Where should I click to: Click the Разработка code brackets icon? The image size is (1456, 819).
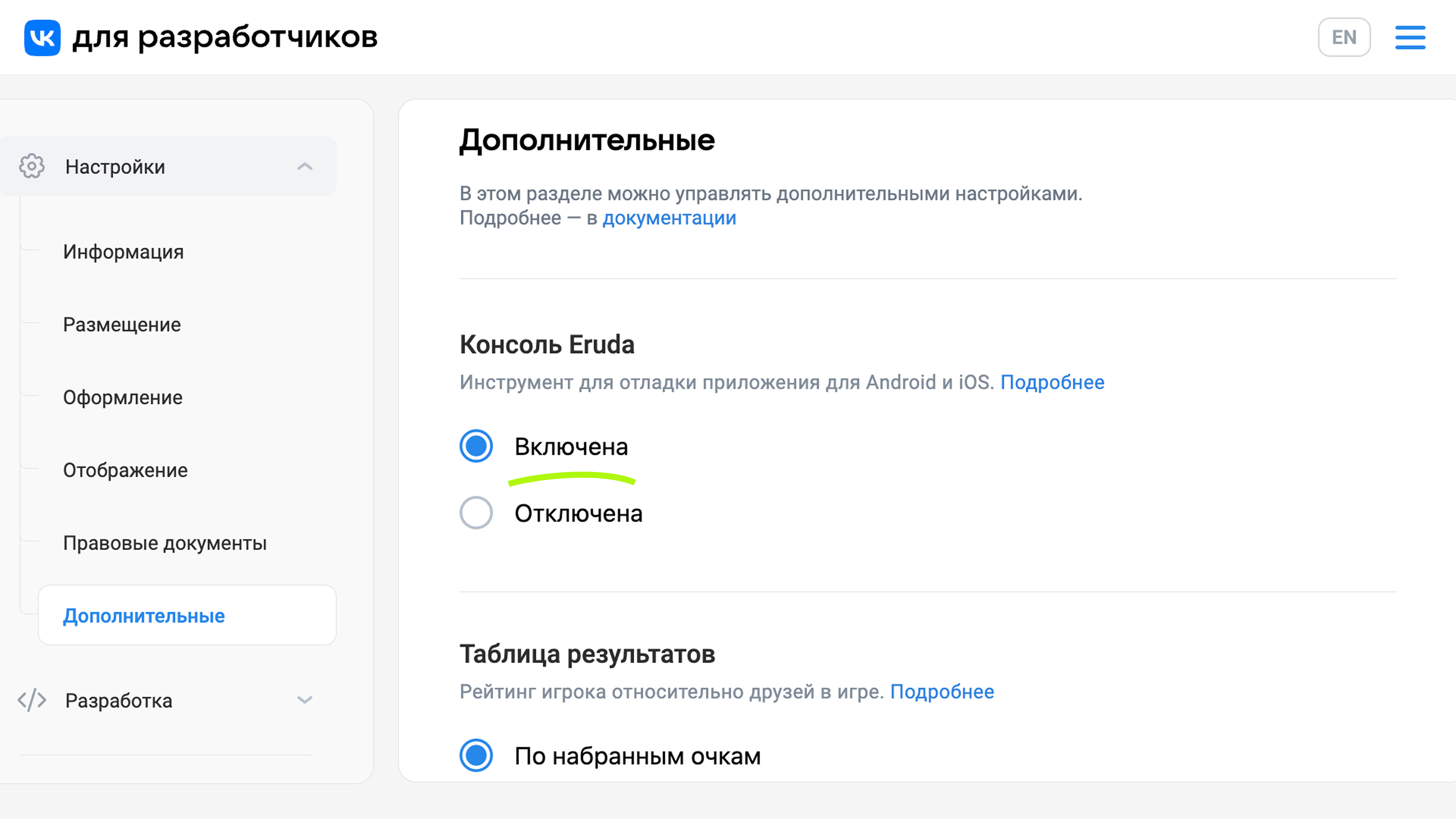point(32,700)
